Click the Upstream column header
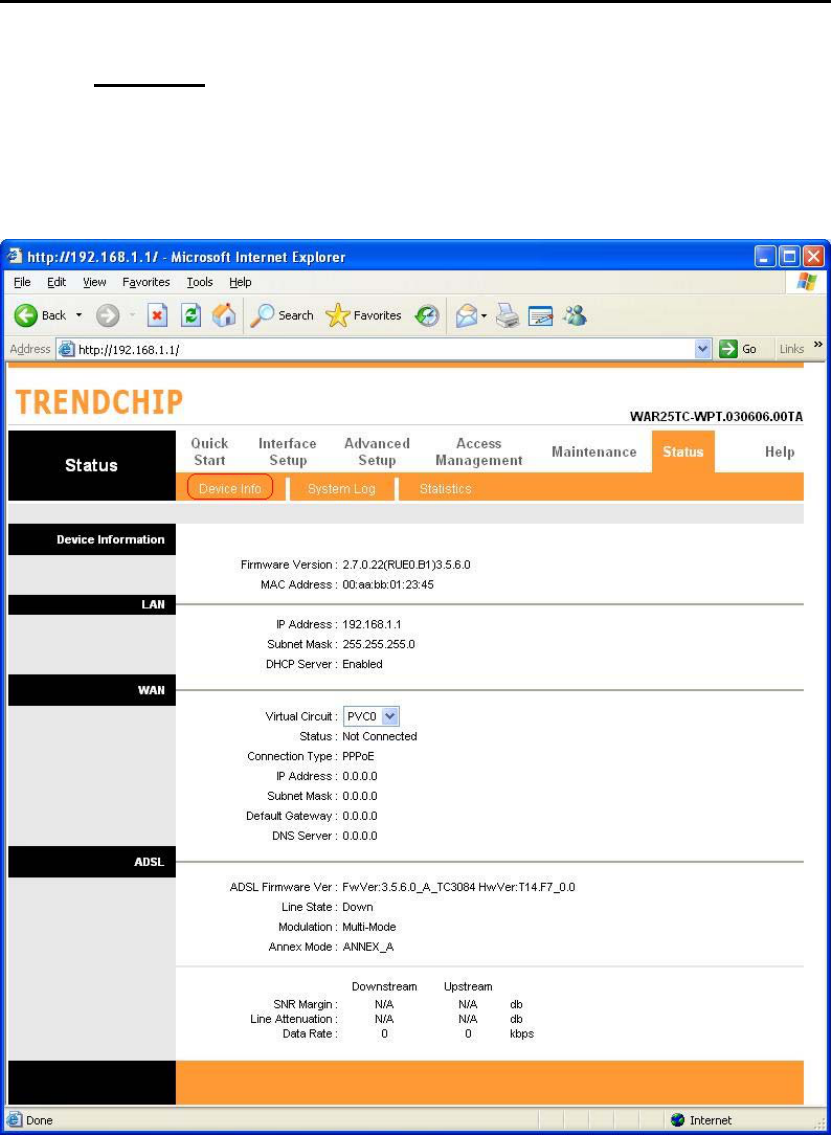 468,987
